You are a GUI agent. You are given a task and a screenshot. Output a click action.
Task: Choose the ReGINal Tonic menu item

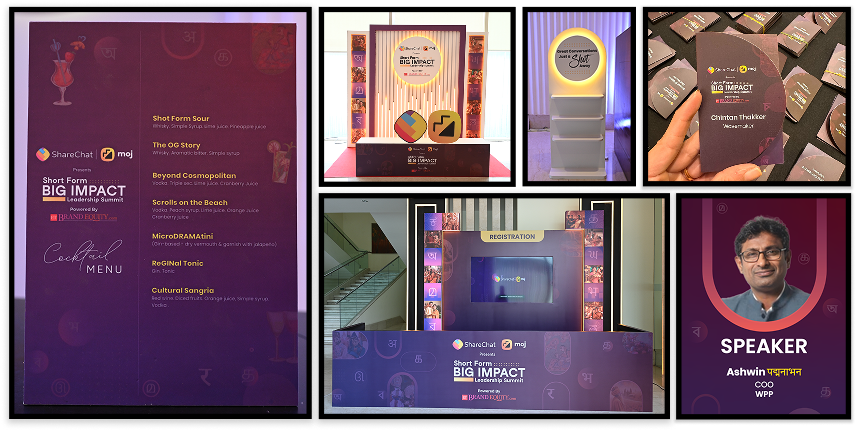click(x=178, y=264)
